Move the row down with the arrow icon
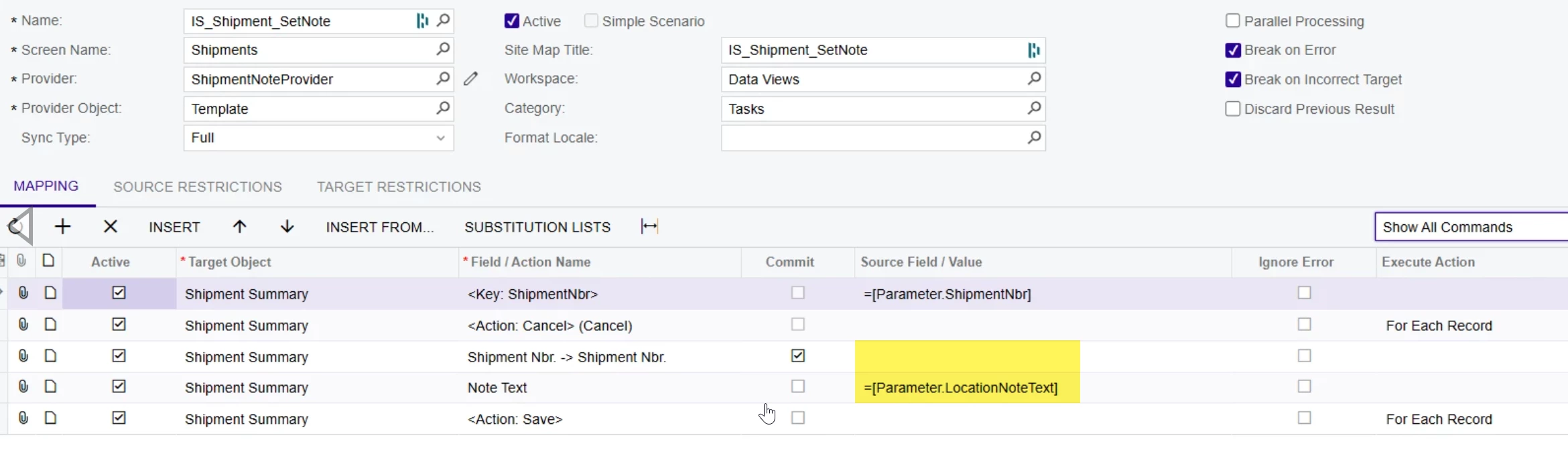This screenshot has width=1568, height=452. 287,227
